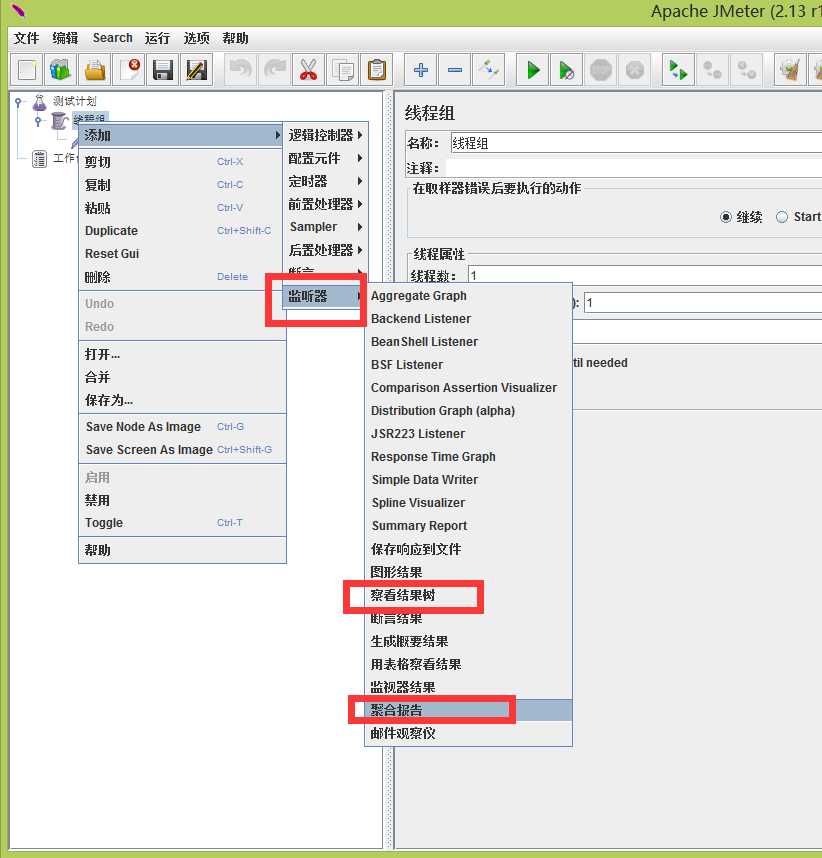The width and height of the screenshot is (822, 858).
Task: Expand all with plus icon
Action: pyautogui.click(x=421, y=71)
